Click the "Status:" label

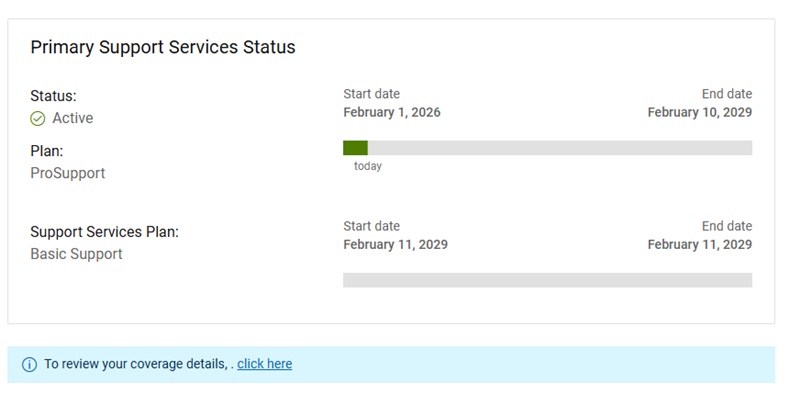point(53,96)
